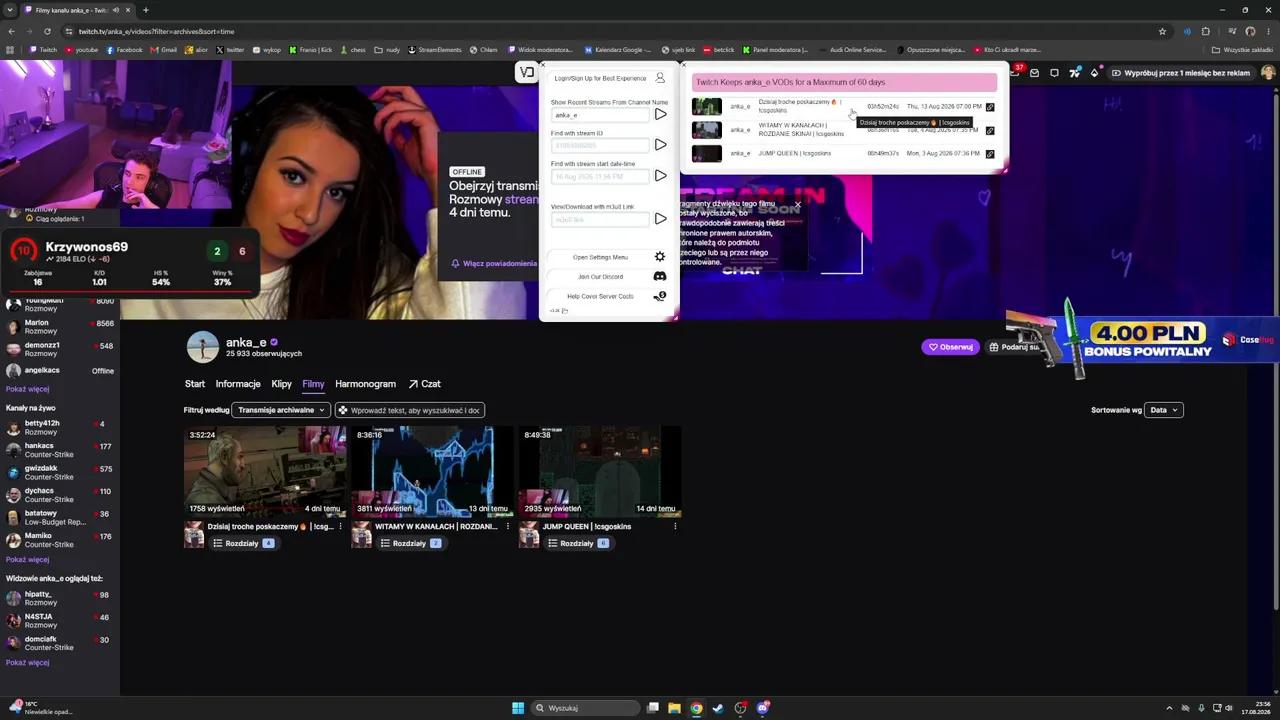Screen dimensions: 1280x720
Task: Expand Rozdziały chapters for Dzisiaj troche poskaczemy
Action: [244, 543]
